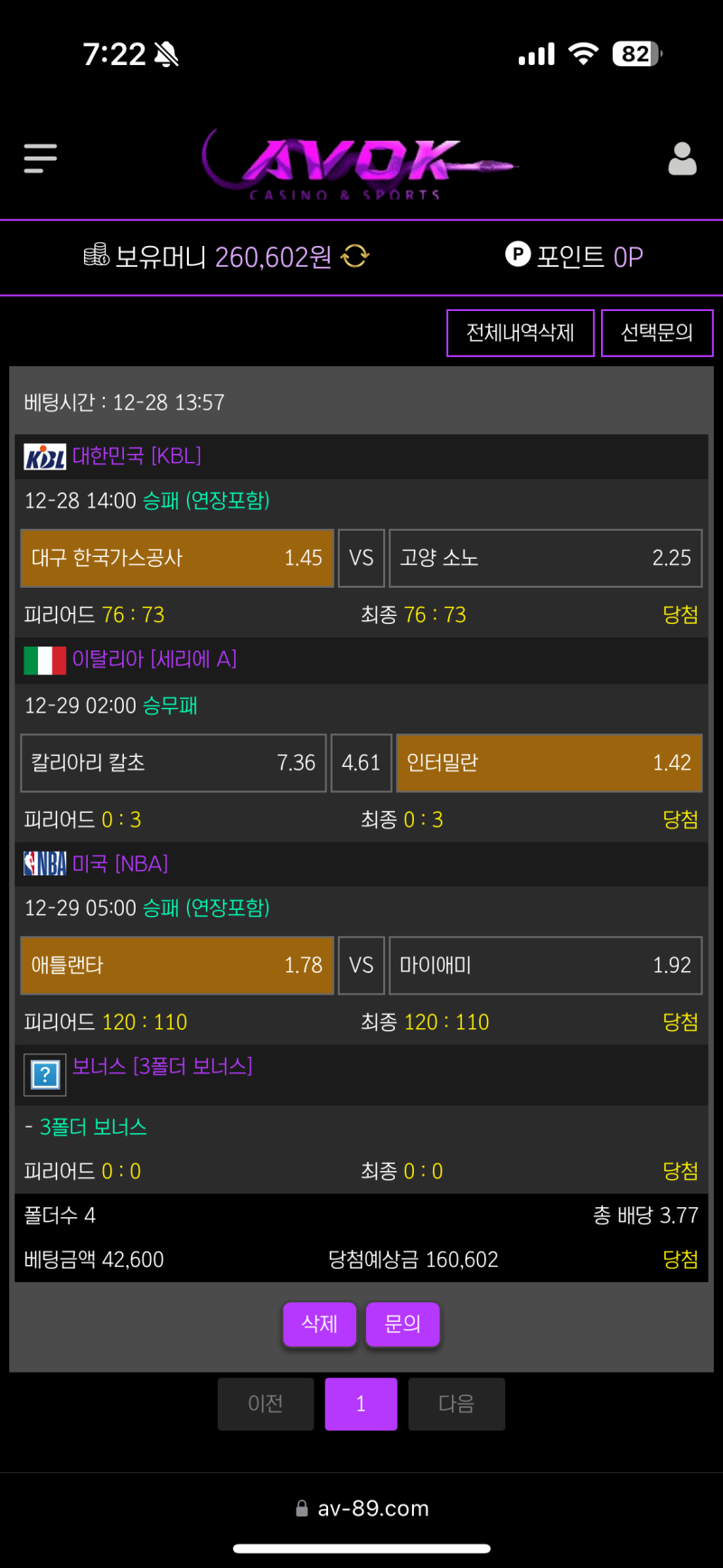Go to the 이전 page
Viewport: 723px width, 1568px height.
pyautogui.click(x=266, y=1403)
